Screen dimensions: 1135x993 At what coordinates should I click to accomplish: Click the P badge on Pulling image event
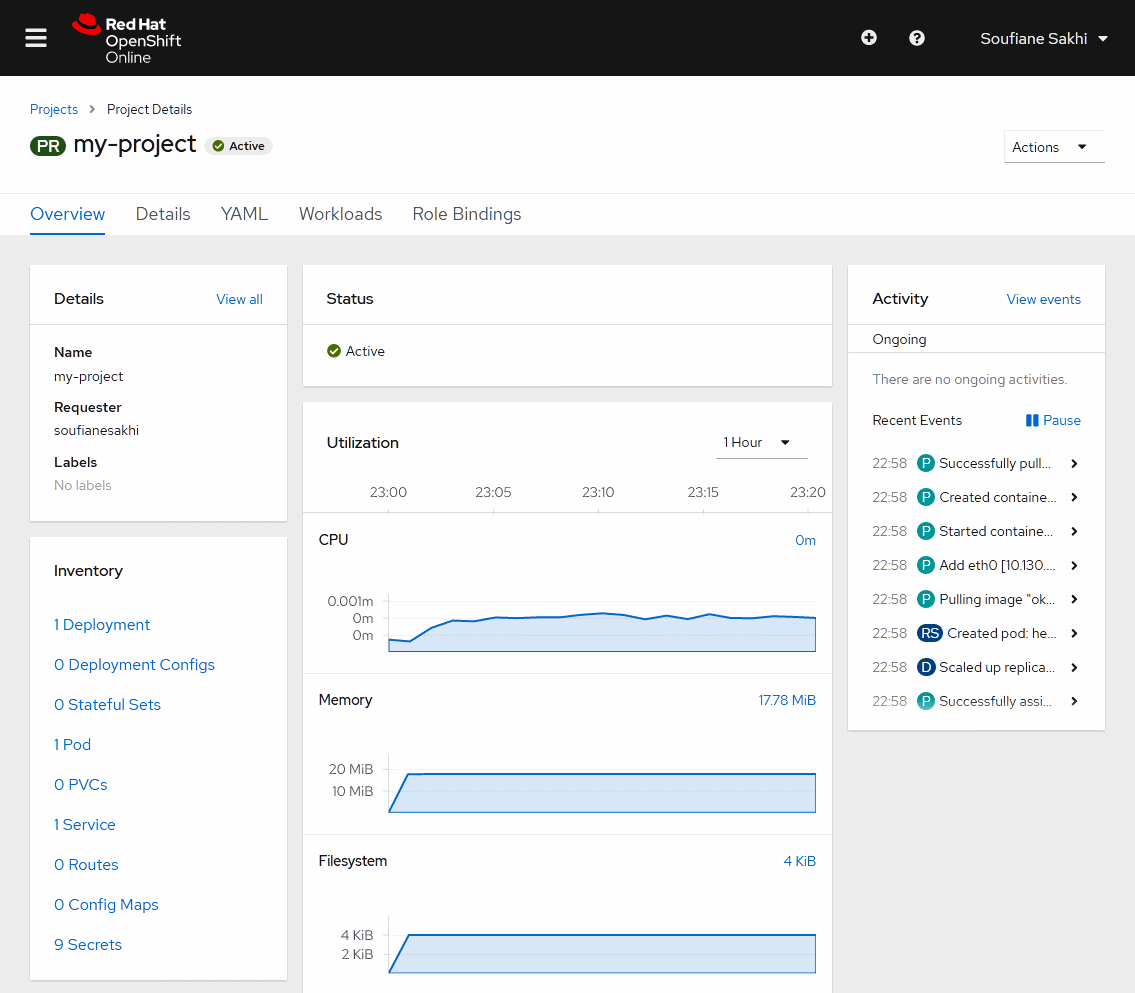[926, 599]
